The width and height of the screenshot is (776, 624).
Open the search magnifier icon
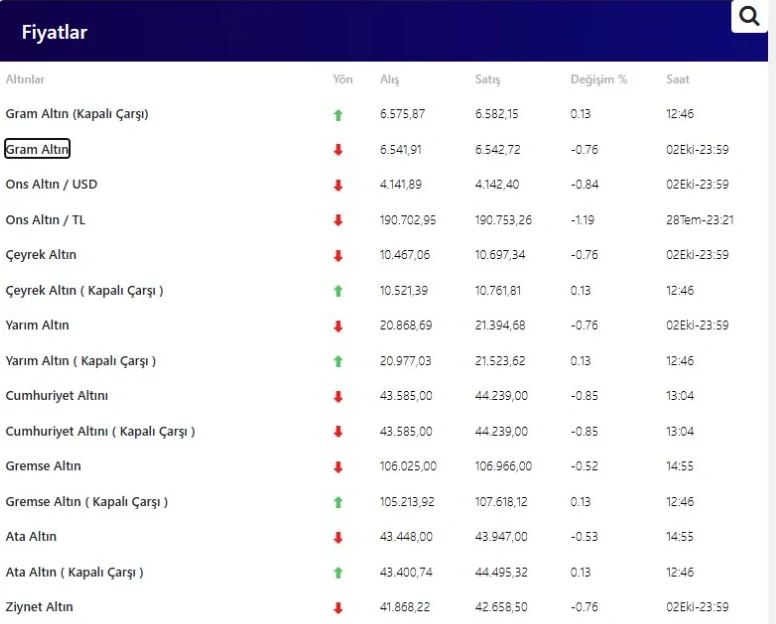(749, 16)
